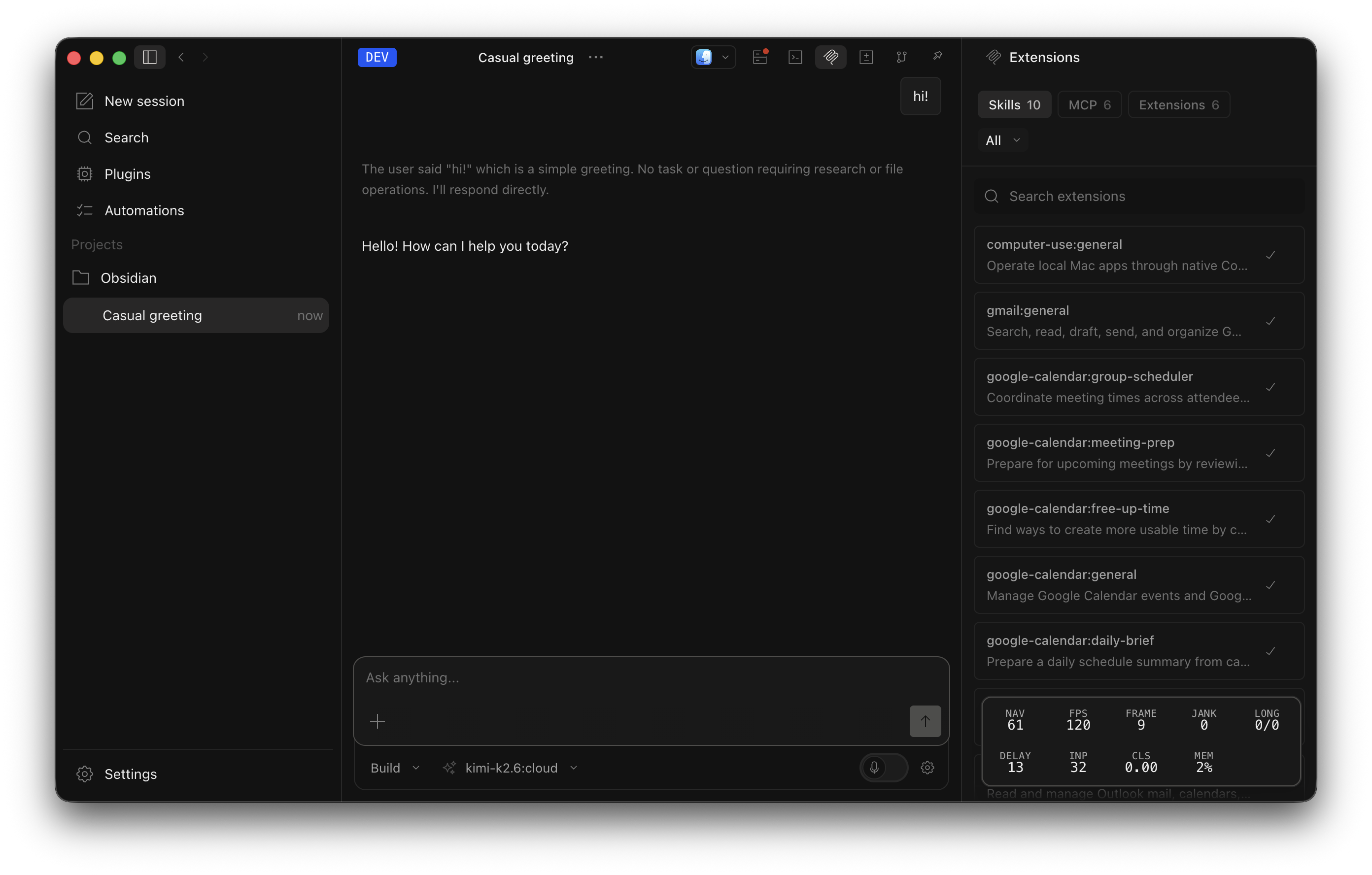Toggle checkmark for google-calendar:free-up-time
1372x875 pixels.
[x=1270, y=519]
